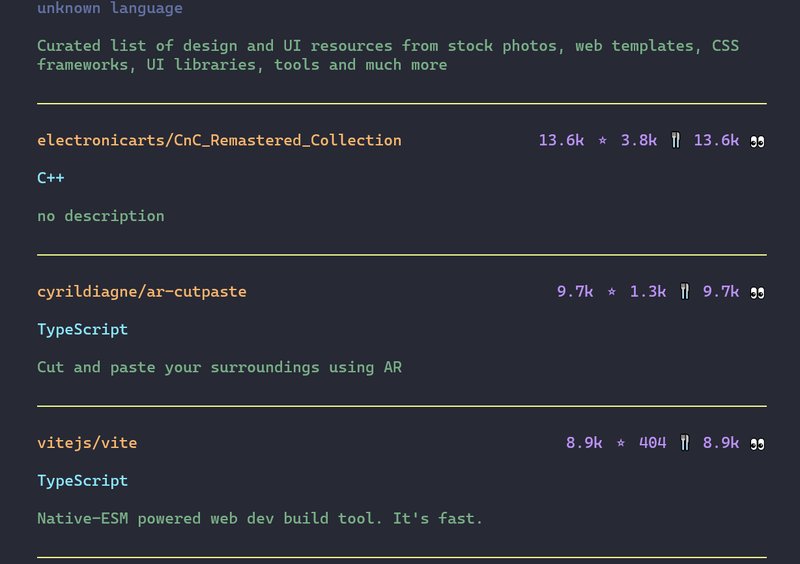Open the vitejs/vite repository link
The height and width of the screenshot is (564, 800).
click(87, 443)
